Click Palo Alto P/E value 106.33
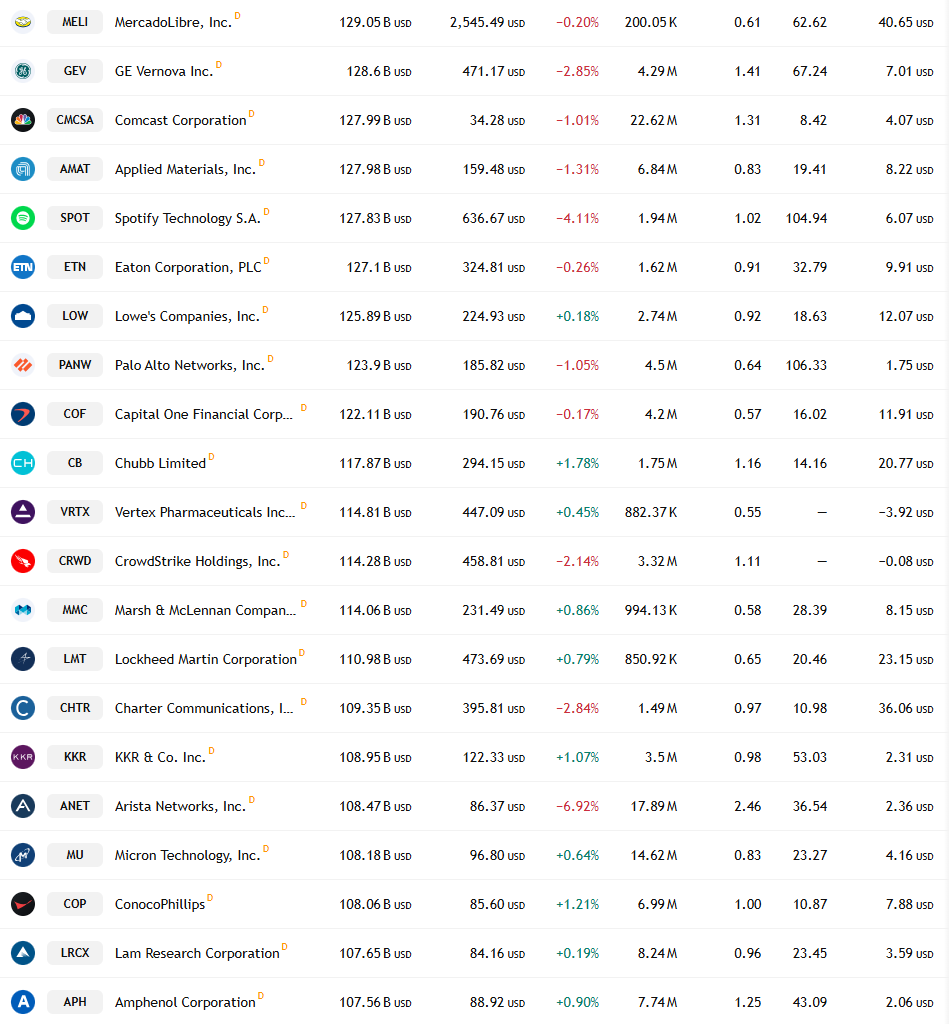Image resolution: width=949 pixels, height=1024 pixels. click(806, 366)
